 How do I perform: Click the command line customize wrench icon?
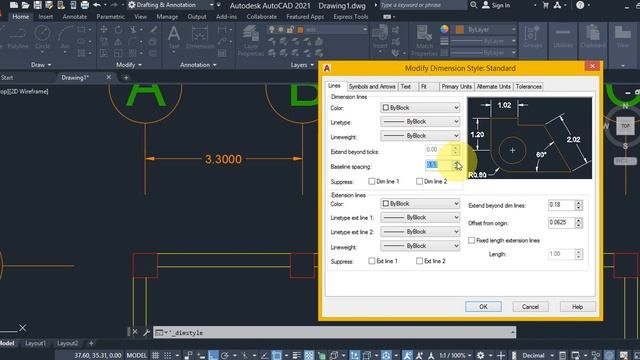point(147,332)
